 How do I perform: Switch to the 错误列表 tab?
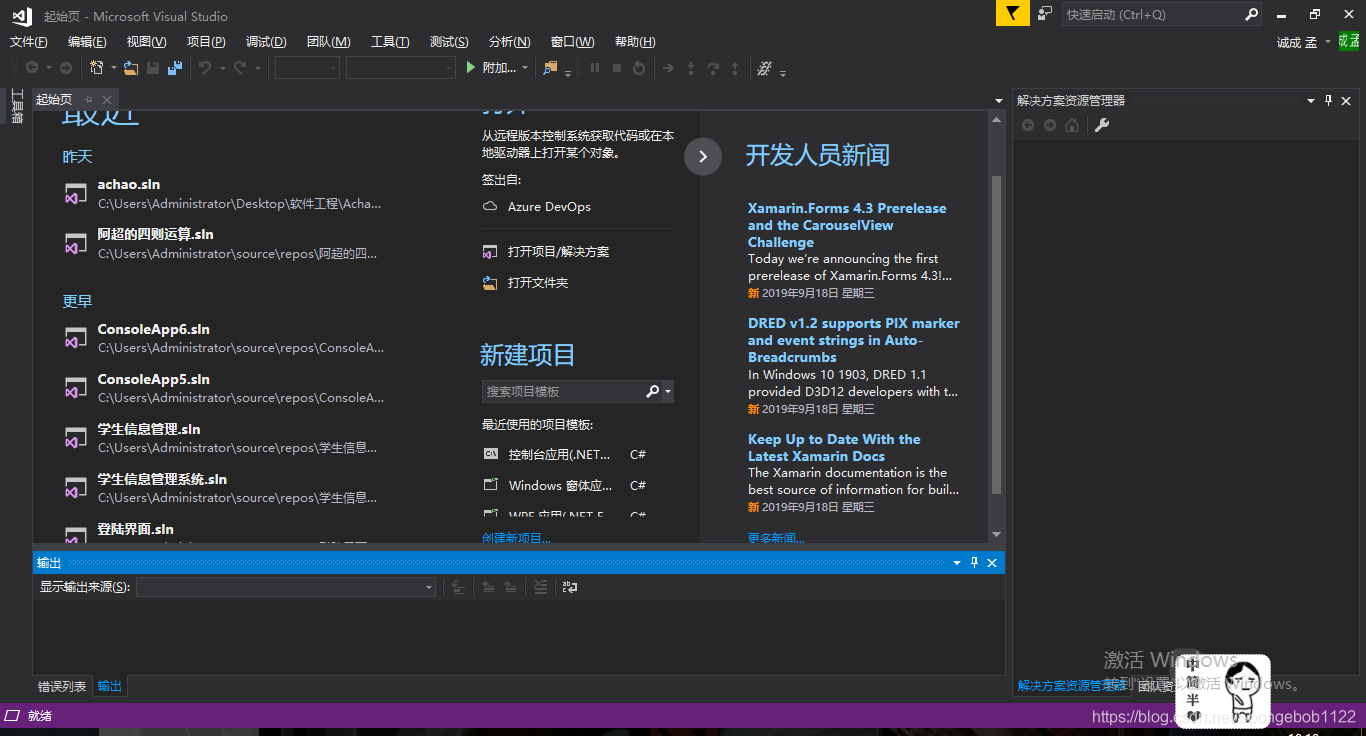point(62,686)
